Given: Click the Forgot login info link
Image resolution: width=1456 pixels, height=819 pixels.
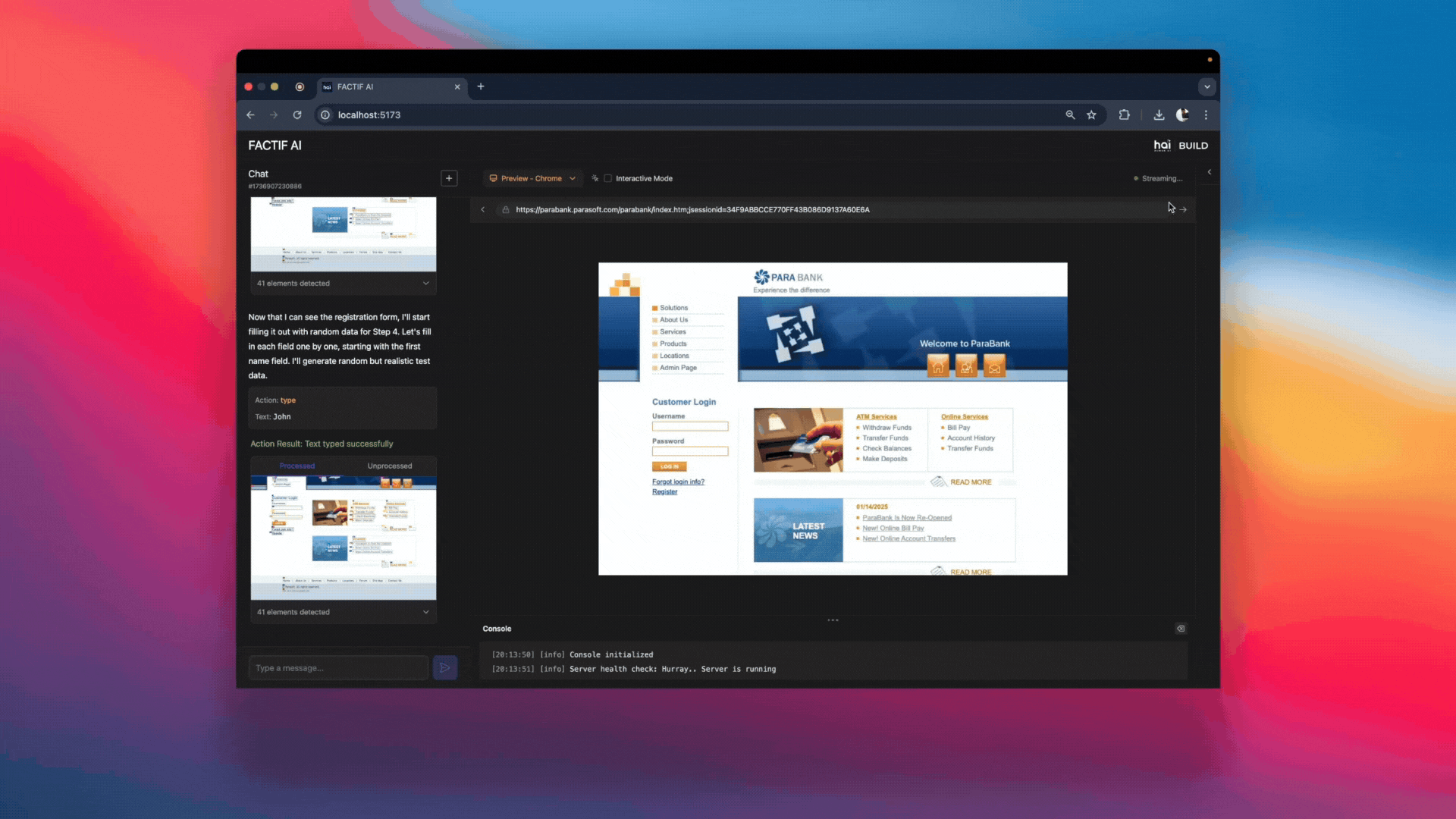Looking at the screenshot, I should coord(678,481).
